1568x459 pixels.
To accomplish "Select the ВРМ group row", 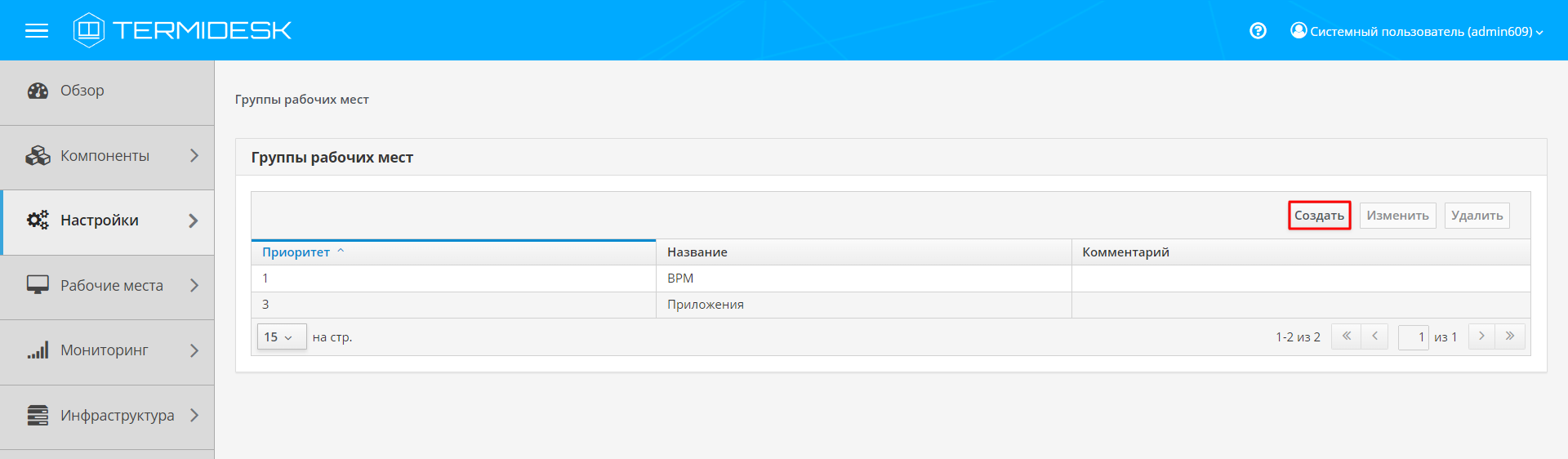I will tap(679, 279).
